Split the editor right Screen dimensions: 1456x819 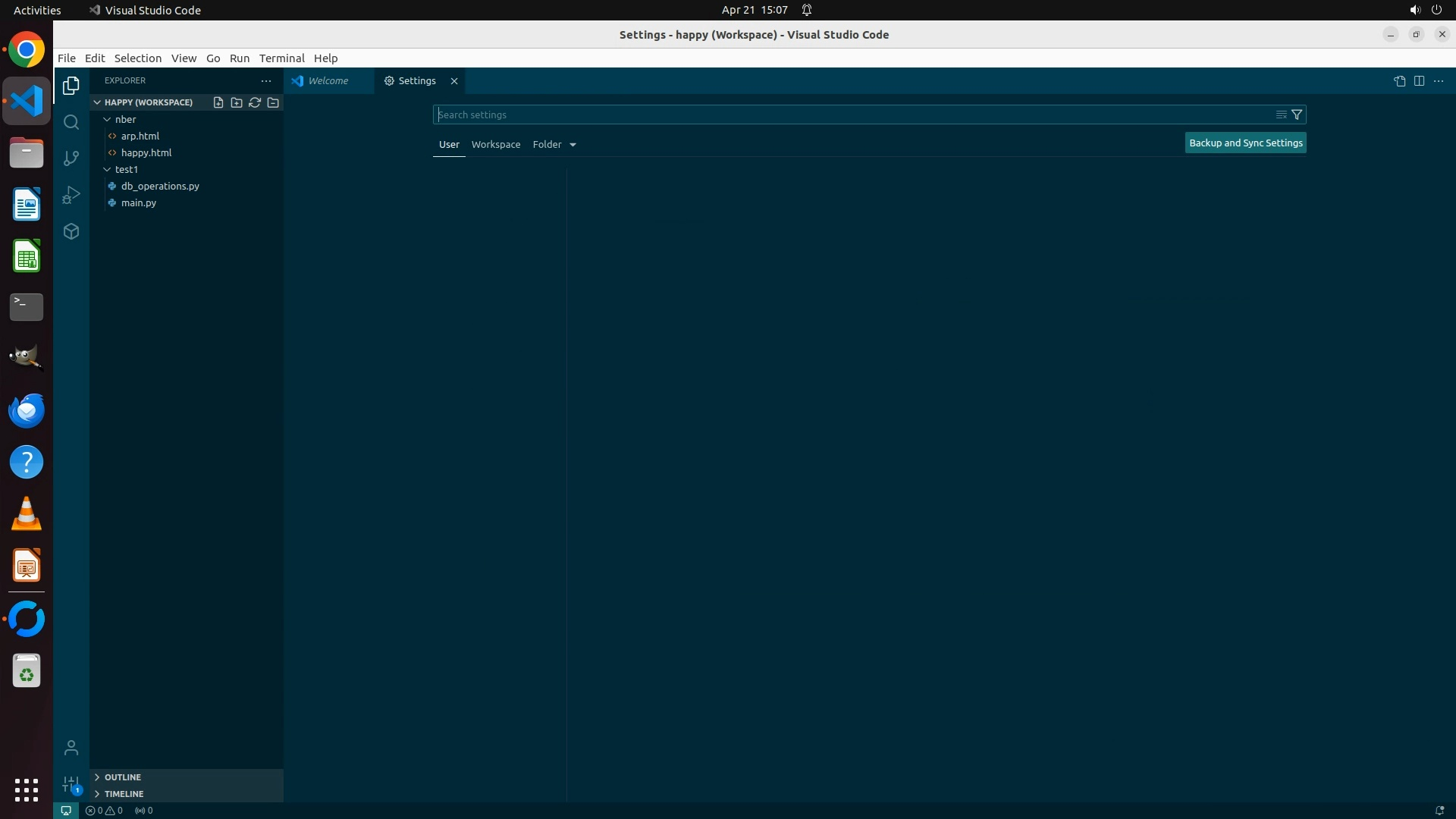point(1419,81)
